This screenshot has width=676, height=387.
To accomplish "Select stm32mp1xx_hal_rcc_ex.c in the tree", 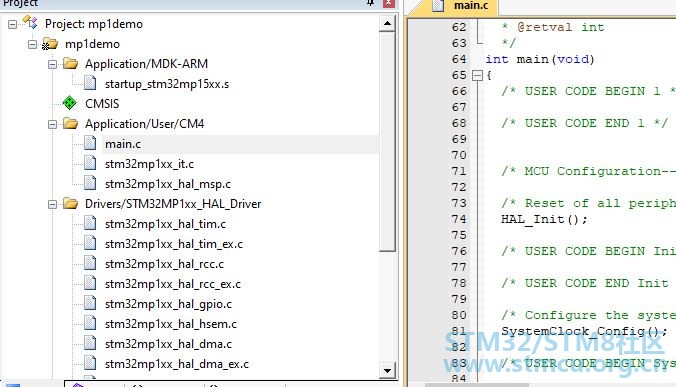I will pyautogui.click(x=173, y=284).
